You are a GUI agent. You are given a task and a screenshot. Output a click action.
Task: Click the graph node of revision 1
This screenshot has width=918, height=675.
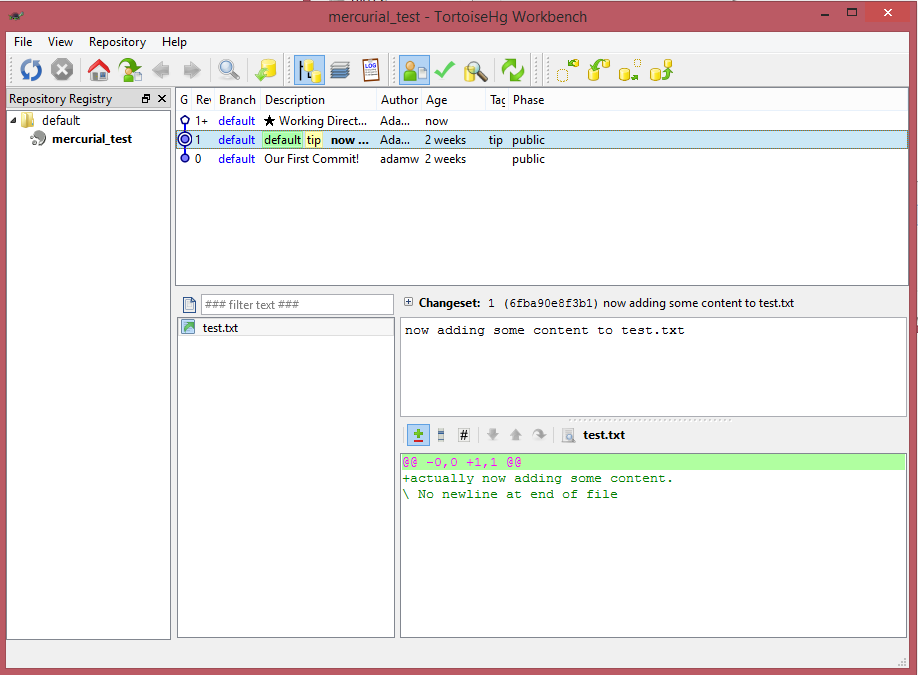point(185,139)
